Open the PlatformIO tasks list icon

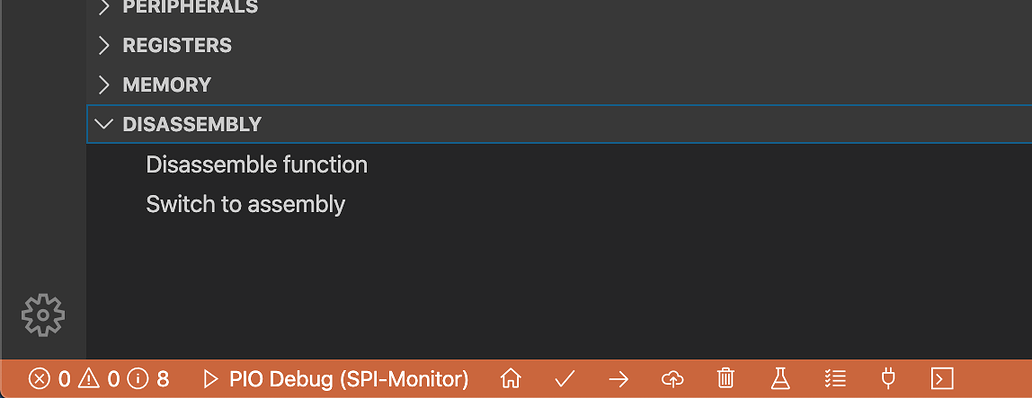pos(835,378)
